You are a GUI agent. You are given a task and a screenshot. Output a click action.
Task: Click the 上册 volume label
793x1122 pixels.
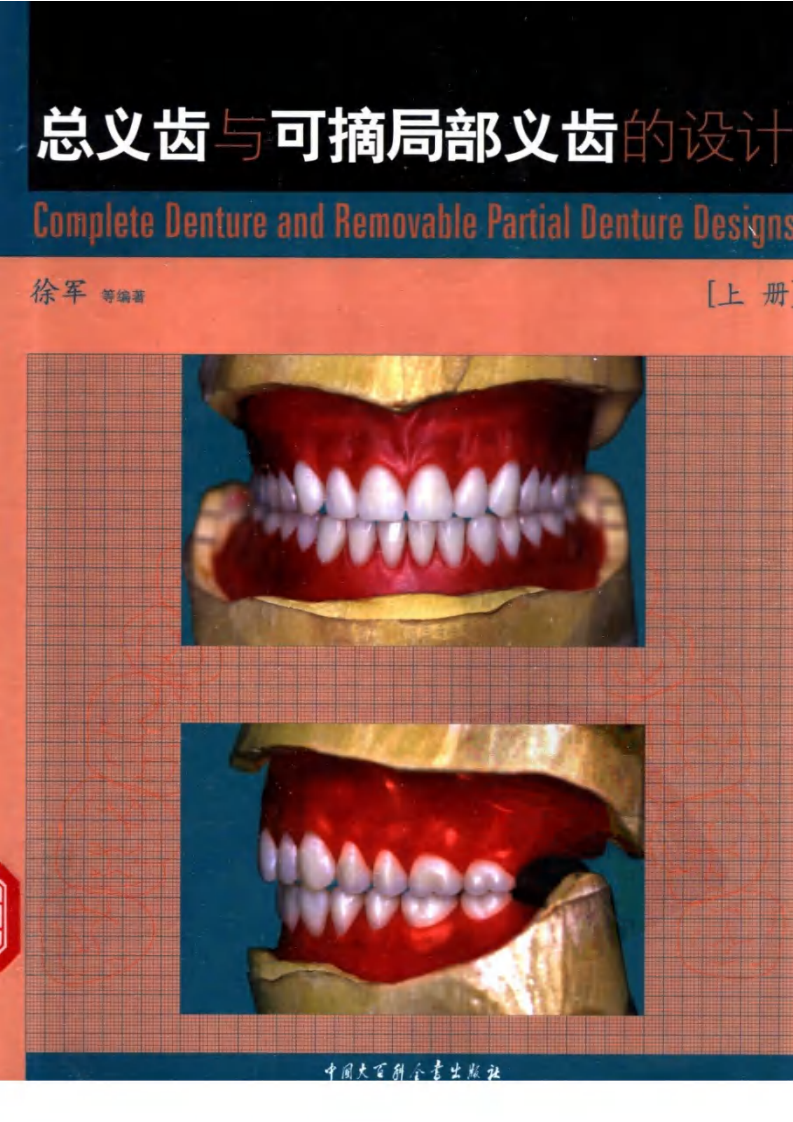(x=748, y=296)
